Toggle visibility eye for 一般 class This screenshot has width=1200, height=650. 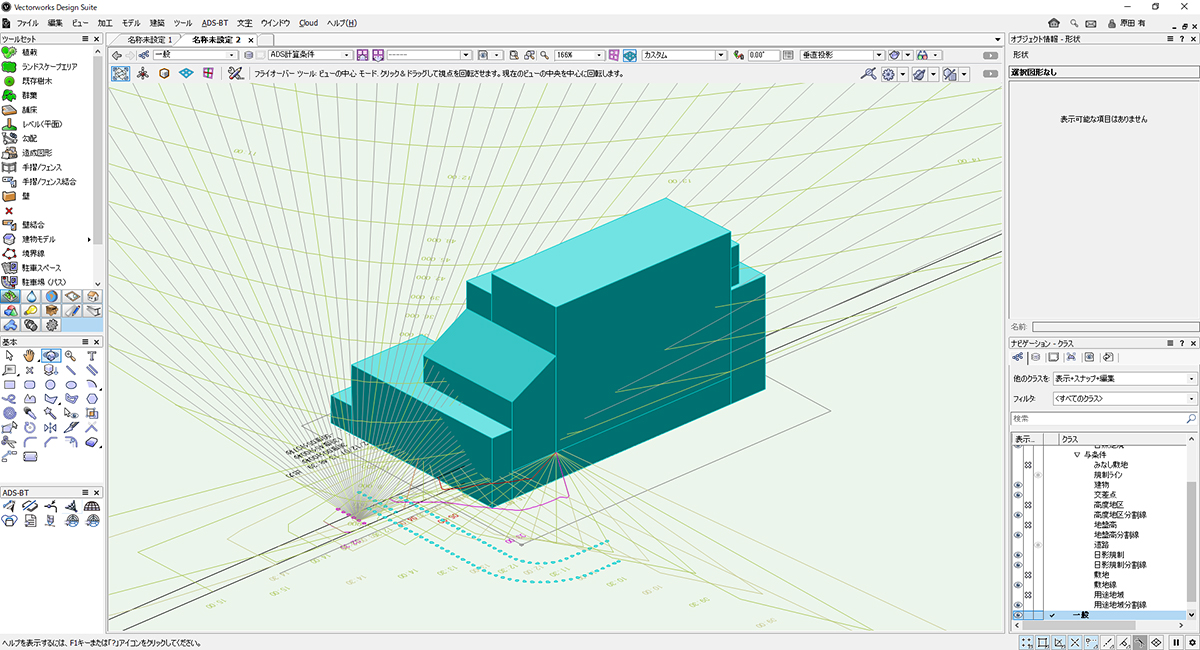(1018, 615)
